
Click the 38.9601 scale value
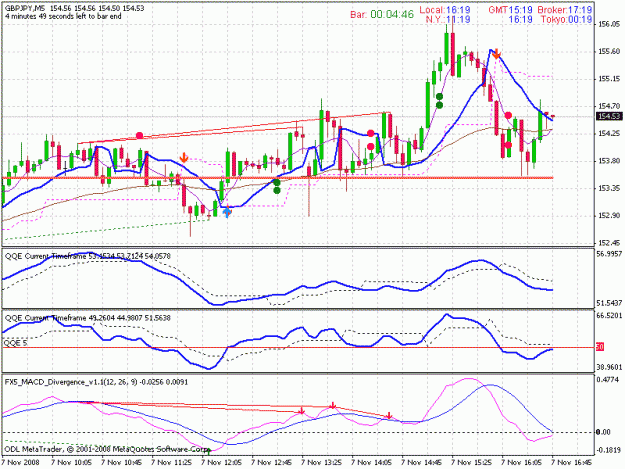coord(609,367)
